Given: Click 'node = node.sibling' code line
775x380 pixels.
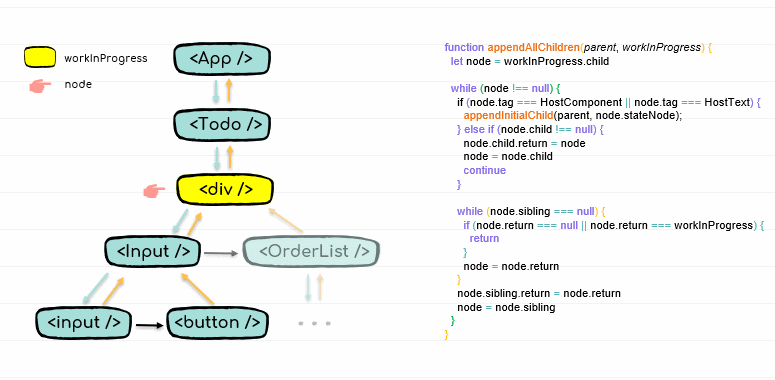Looking at the screenshot, I should pyautogui.click(x=506, y=307).
